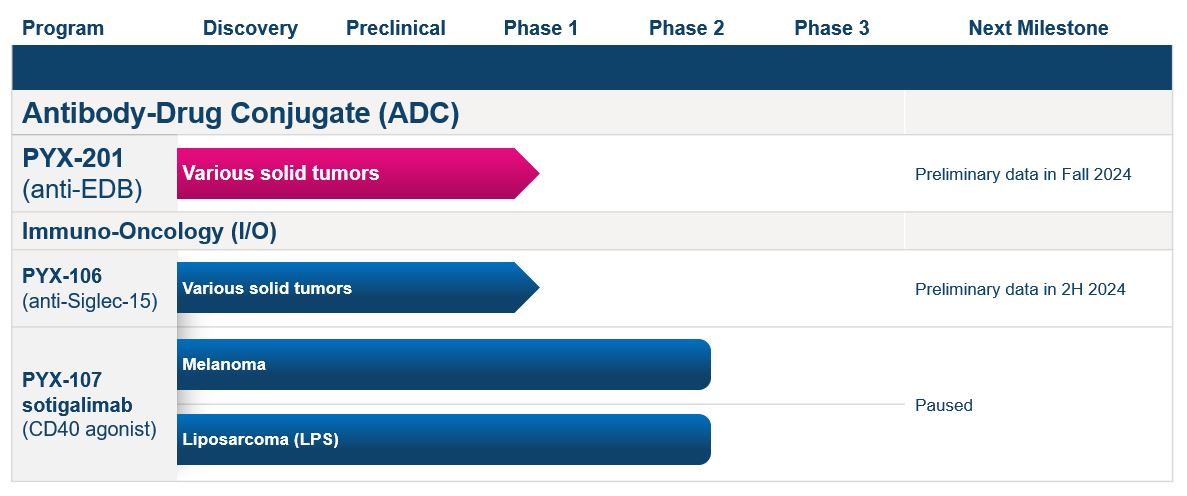Click the Phase 3 column header

[832, 28]
